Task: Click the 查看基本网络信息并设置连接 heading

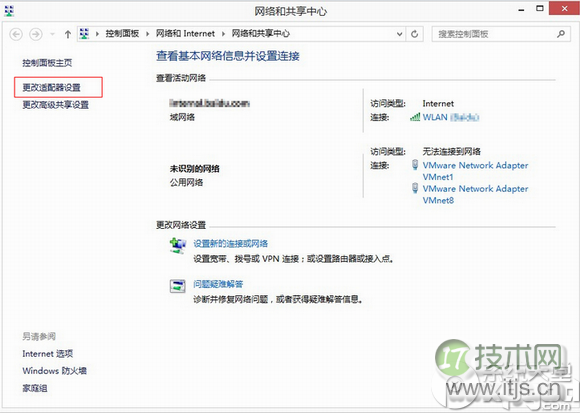Action: click(x=228, y=56)
